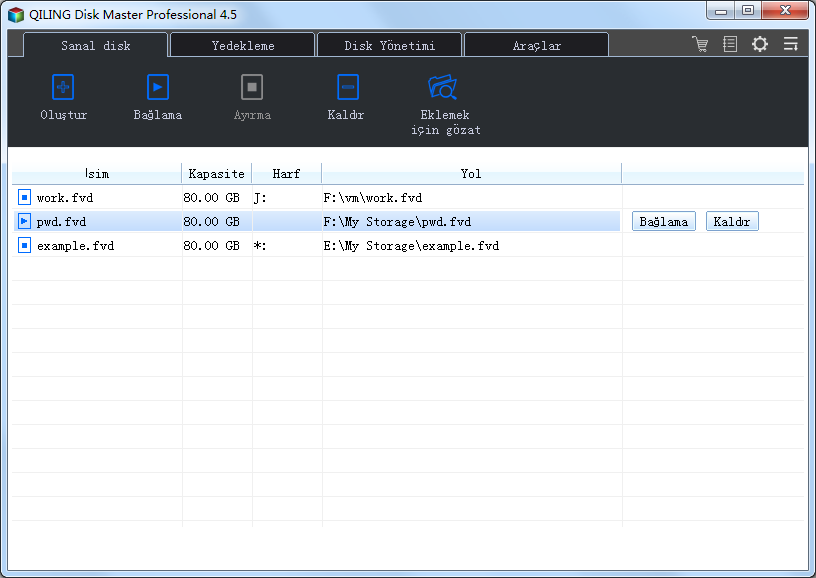The image size is (816, 578).
Task: Select the example.fvd file name
Action: 75,246
